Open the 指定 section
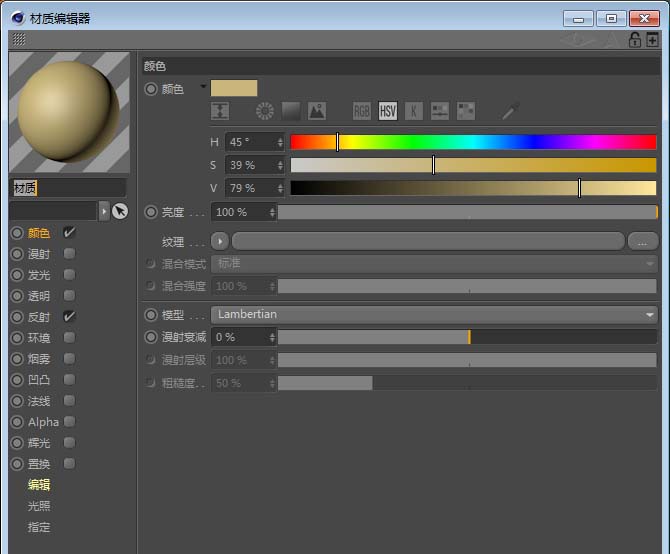670x554 pixels. pyautogui.click(x=39, y=527)
